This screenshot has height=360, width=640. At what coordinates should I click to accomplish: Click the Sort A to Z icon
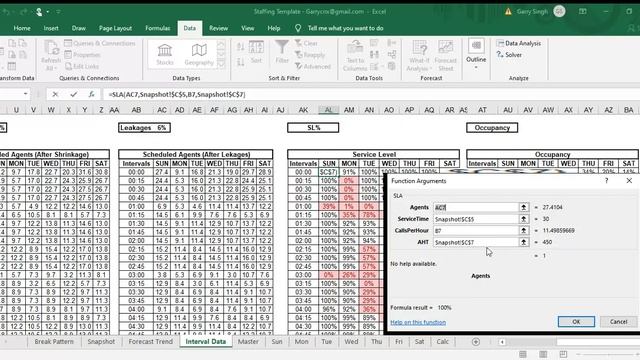[x=240, y=47]
